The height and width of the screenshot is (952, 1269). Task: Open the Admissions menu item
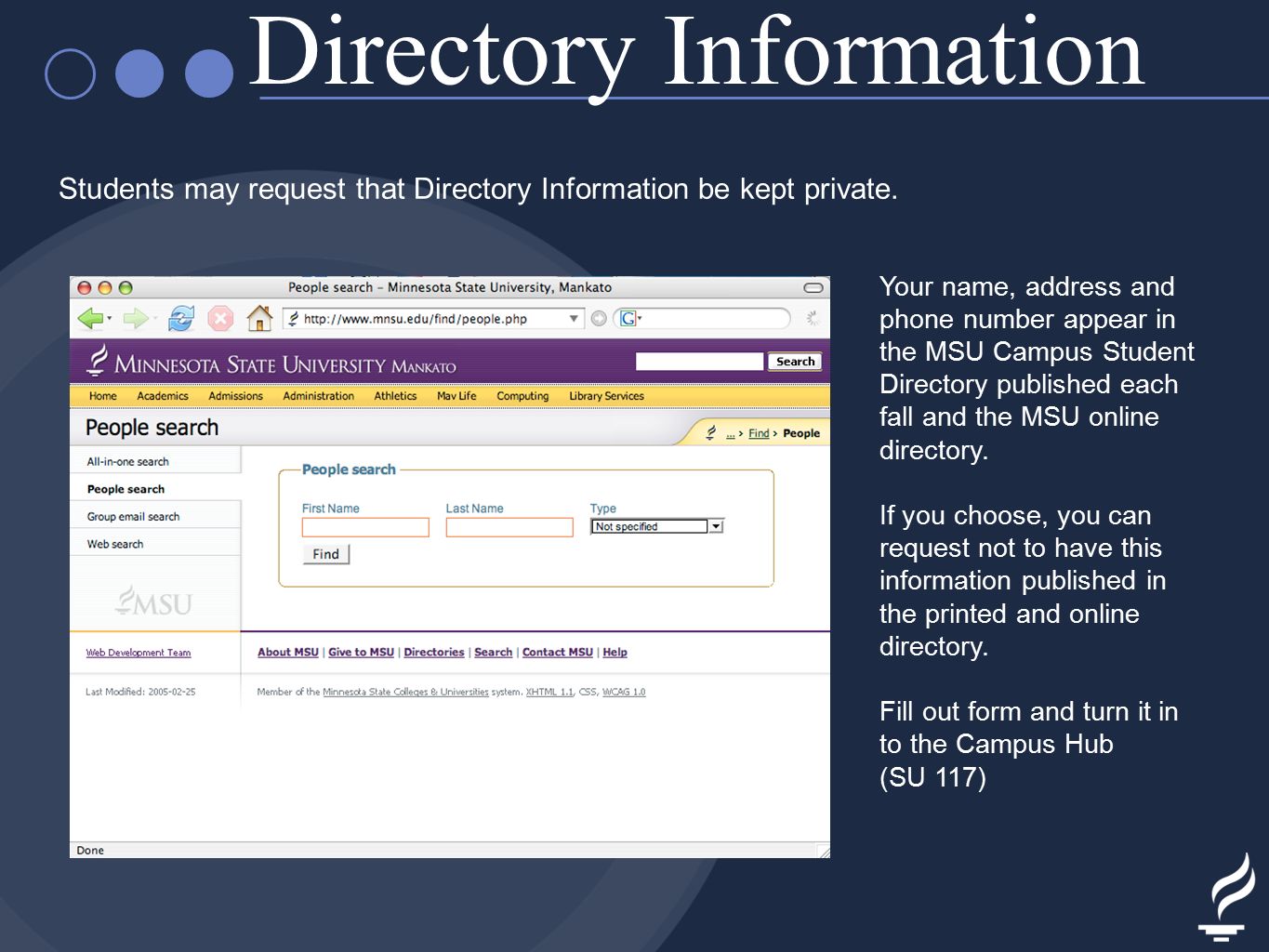pos(236,396)
